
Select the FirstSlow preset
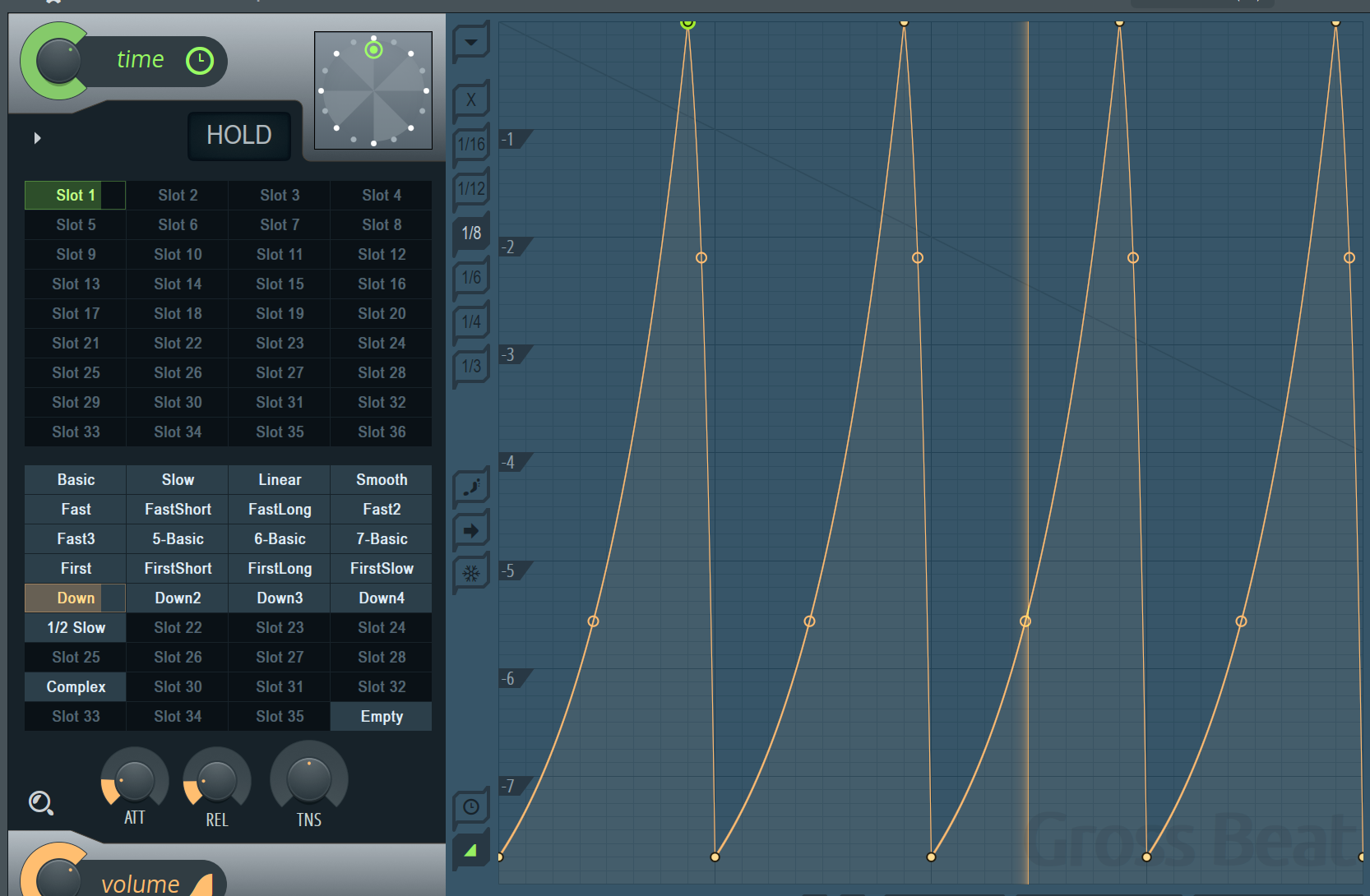coord(382,568)
